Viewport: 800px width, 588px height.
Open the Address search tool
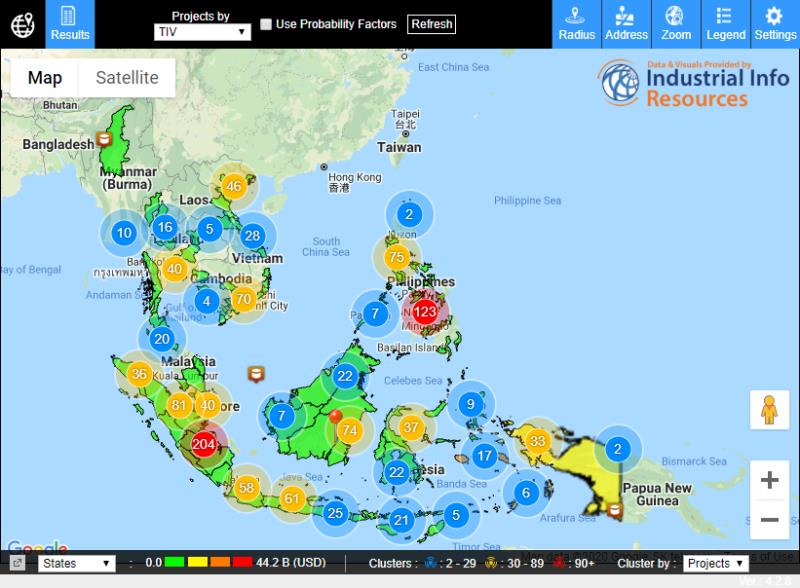point(627,24)
